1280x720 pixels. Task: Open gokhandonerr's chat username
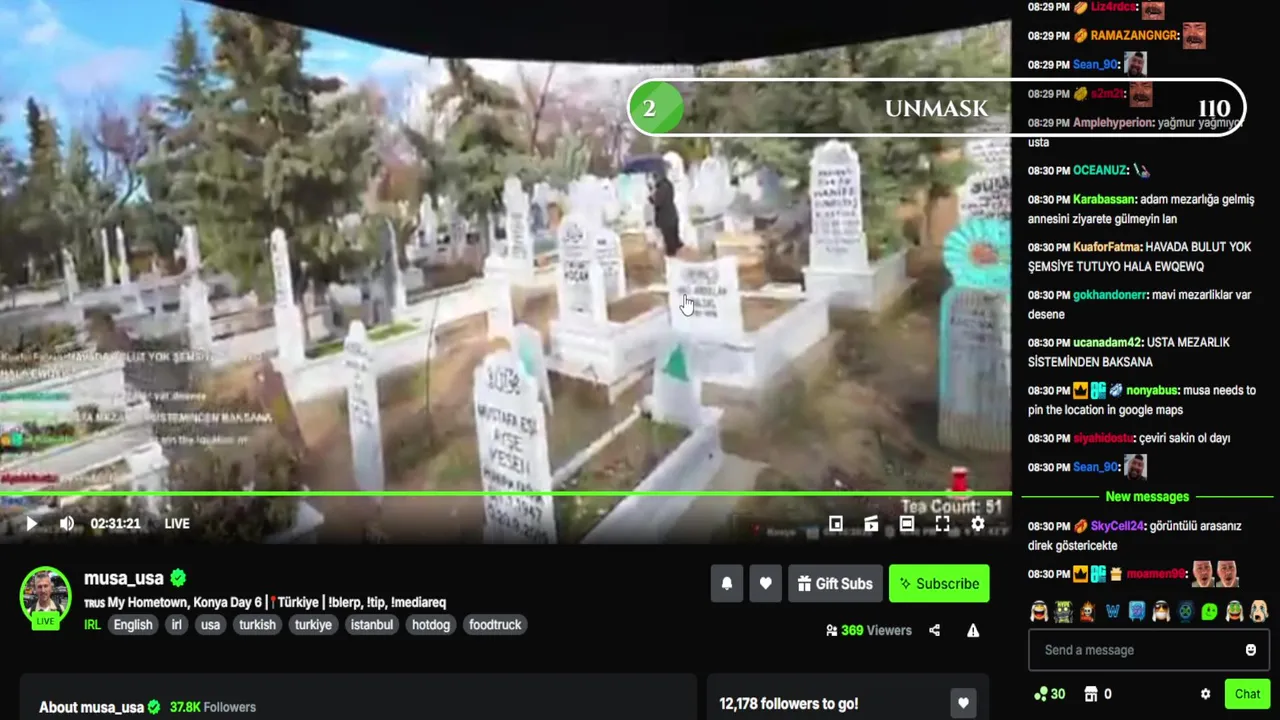[1109, 295]
